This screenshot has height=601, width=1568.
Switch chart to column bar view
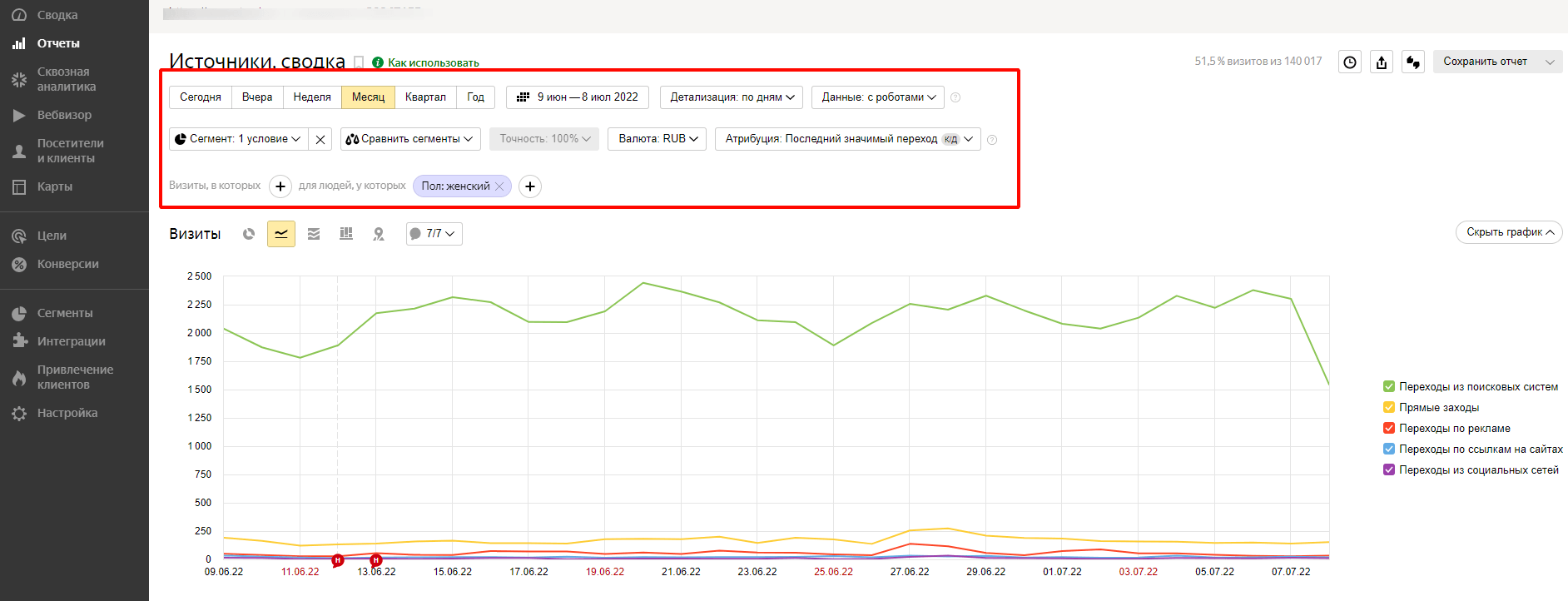(x=346, y=234)
